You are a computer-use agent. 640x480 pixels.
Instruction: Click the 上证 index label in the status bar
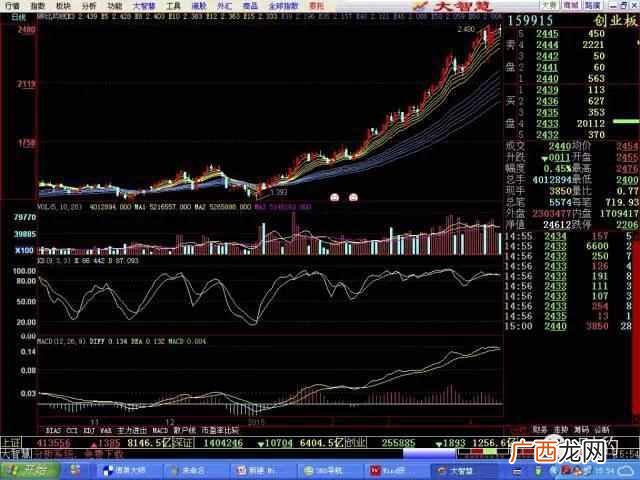coord(11,443)
